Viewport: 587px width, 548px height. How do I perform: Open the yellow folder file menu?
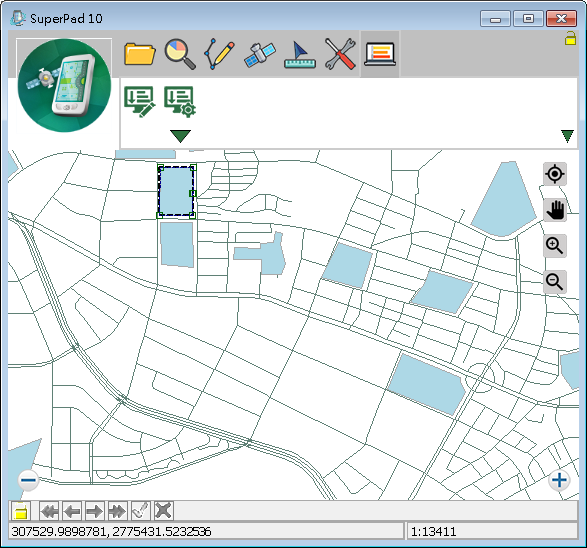(x=140, y=54)
